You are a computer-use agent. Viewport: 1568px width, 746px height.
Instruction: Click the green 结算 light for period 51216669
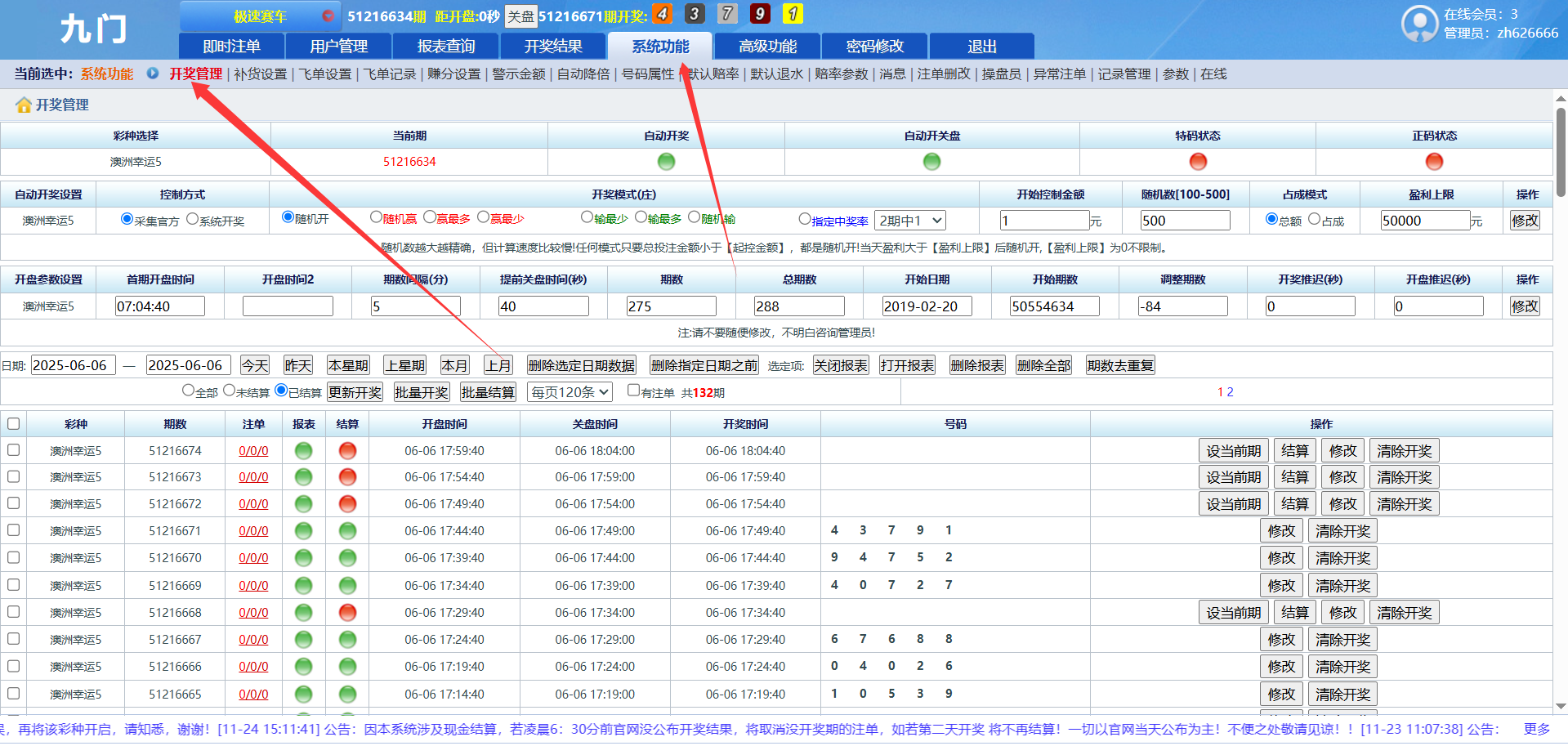(x=347, y=586)
